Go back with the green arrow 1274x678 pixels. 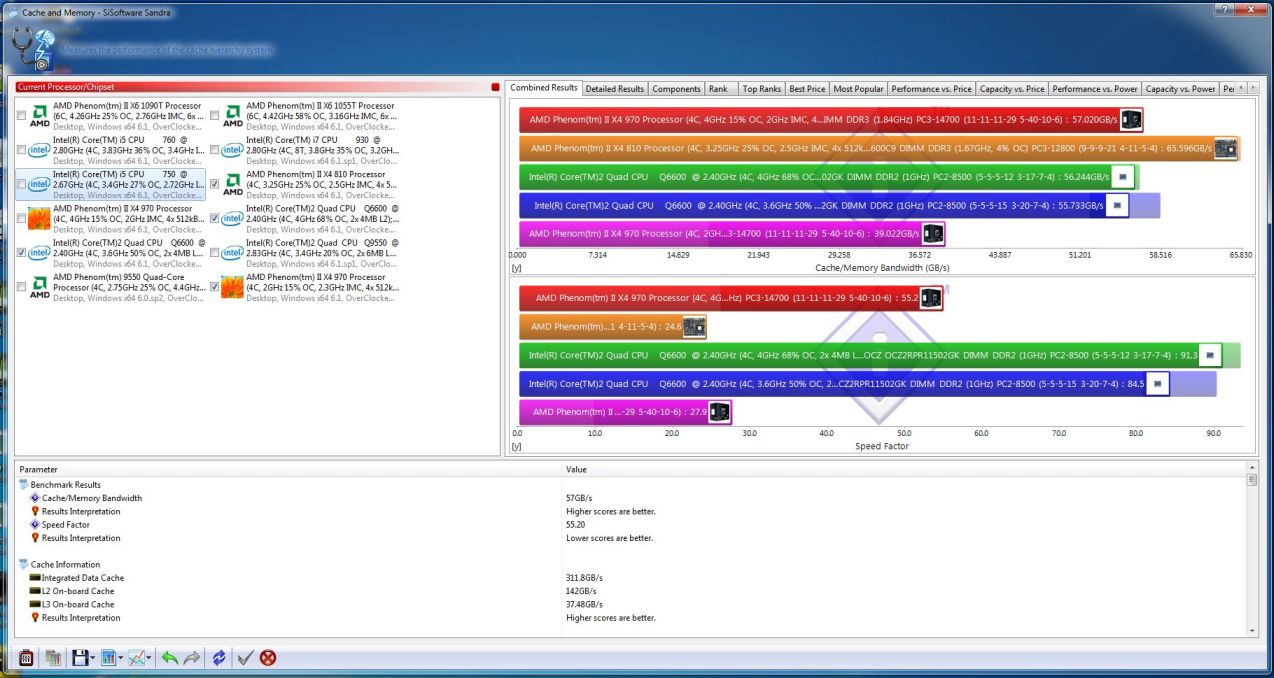pos(170,658)
